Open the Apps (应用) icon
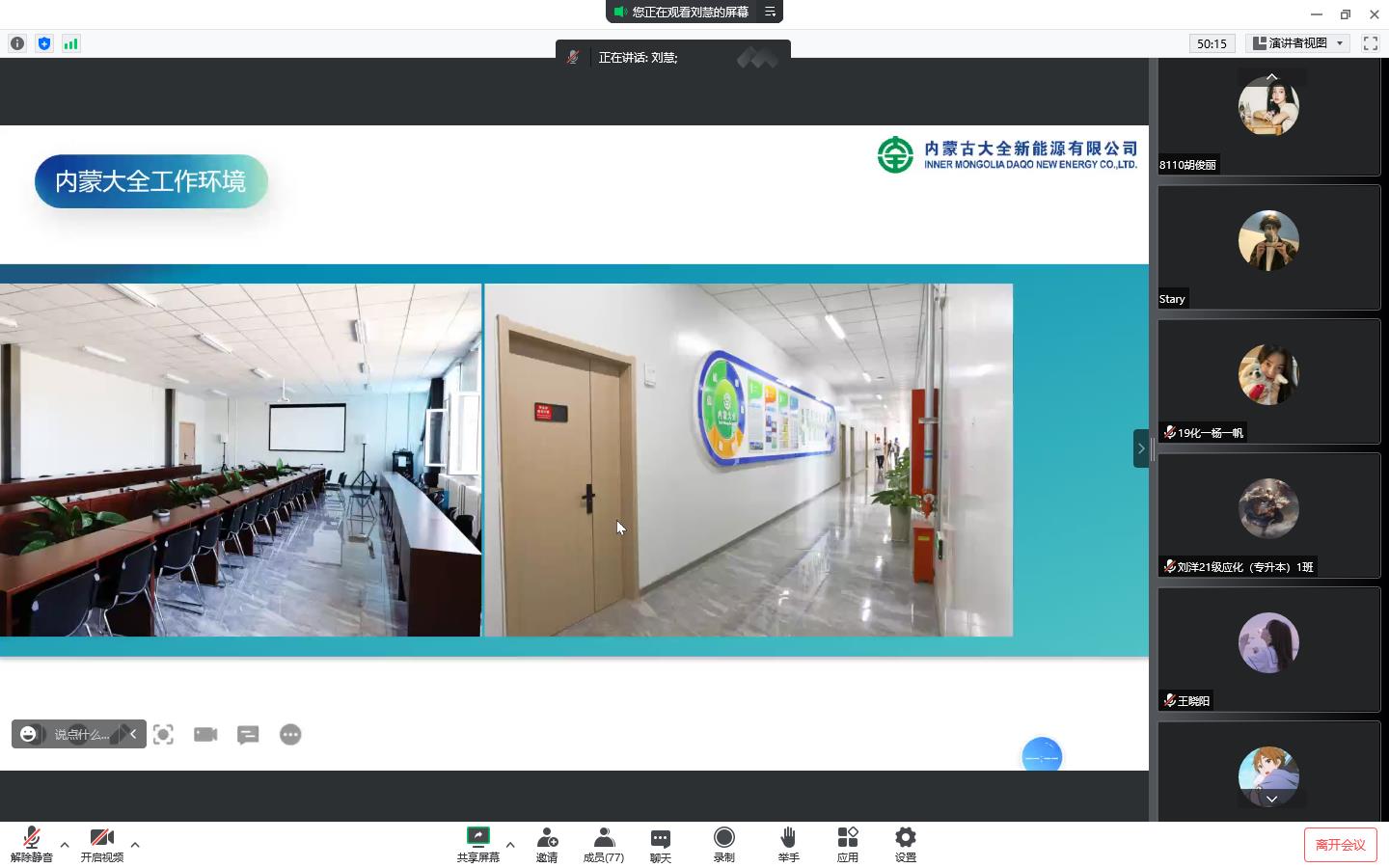The image size is (1389, 868). point(848,844)
